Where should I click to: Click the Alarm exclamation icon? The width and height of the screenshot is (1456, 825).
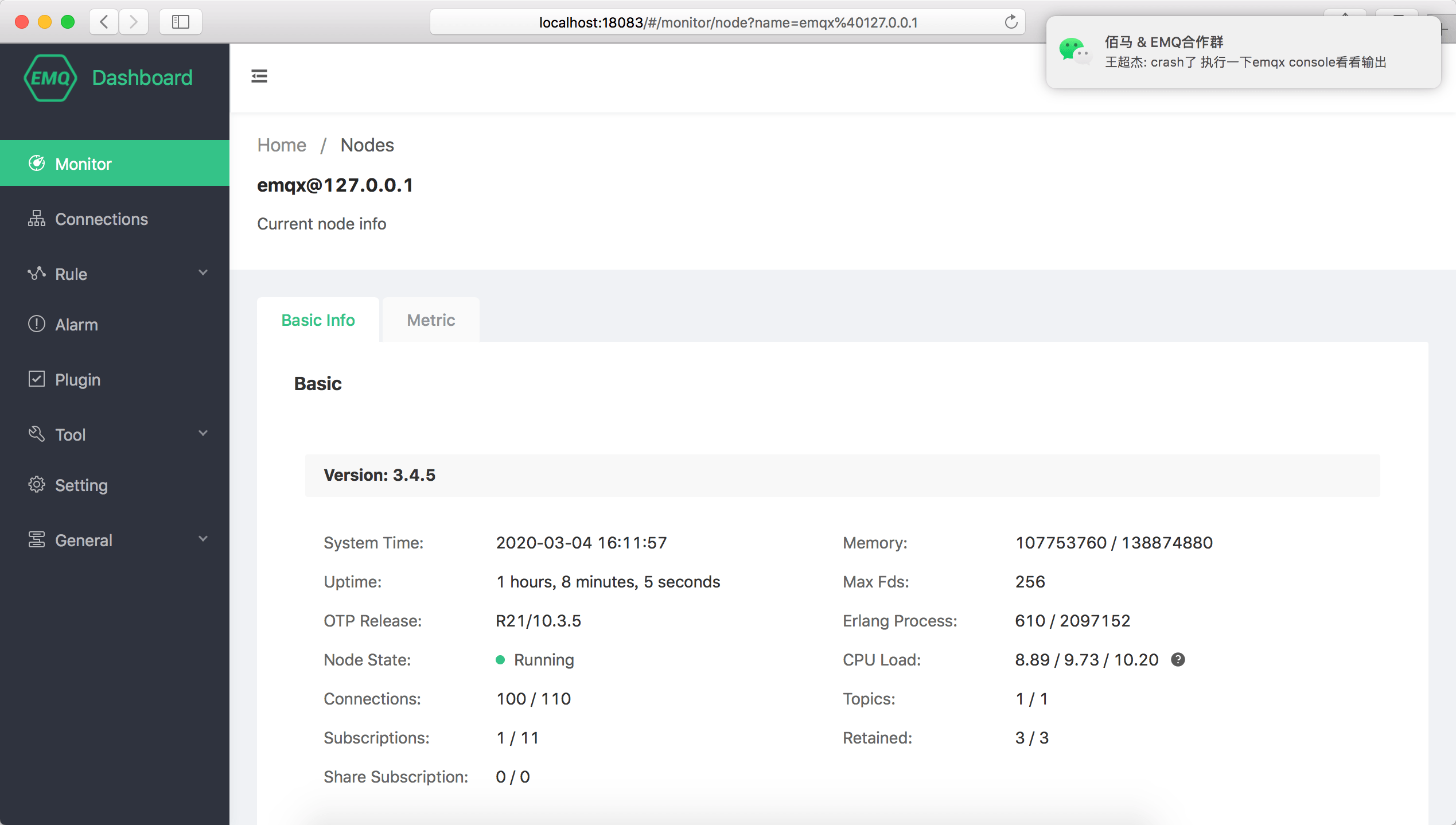37,324
